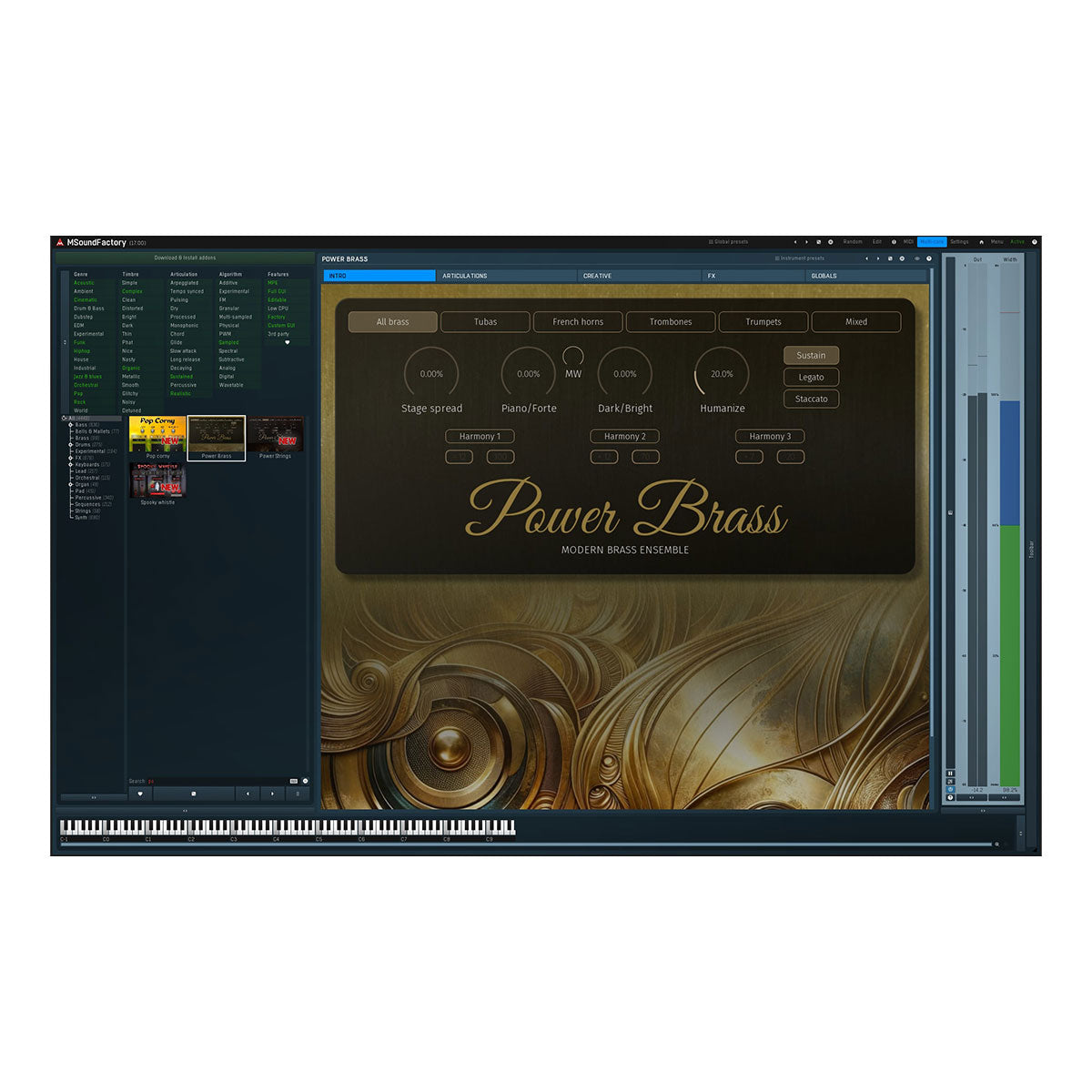Click the Edit button in top bar

pos(877,242)
